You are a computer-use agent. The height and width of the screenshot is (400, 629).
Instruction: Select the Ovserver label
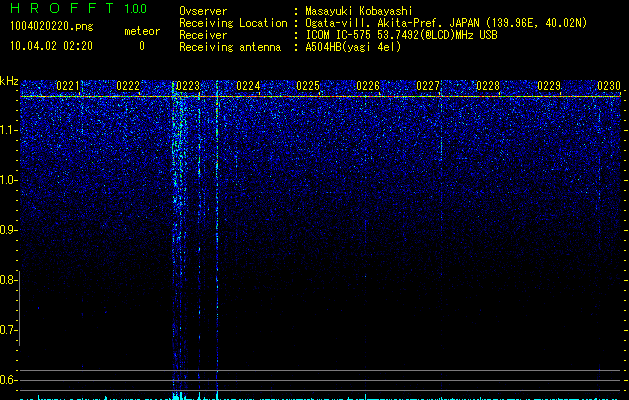203,11
